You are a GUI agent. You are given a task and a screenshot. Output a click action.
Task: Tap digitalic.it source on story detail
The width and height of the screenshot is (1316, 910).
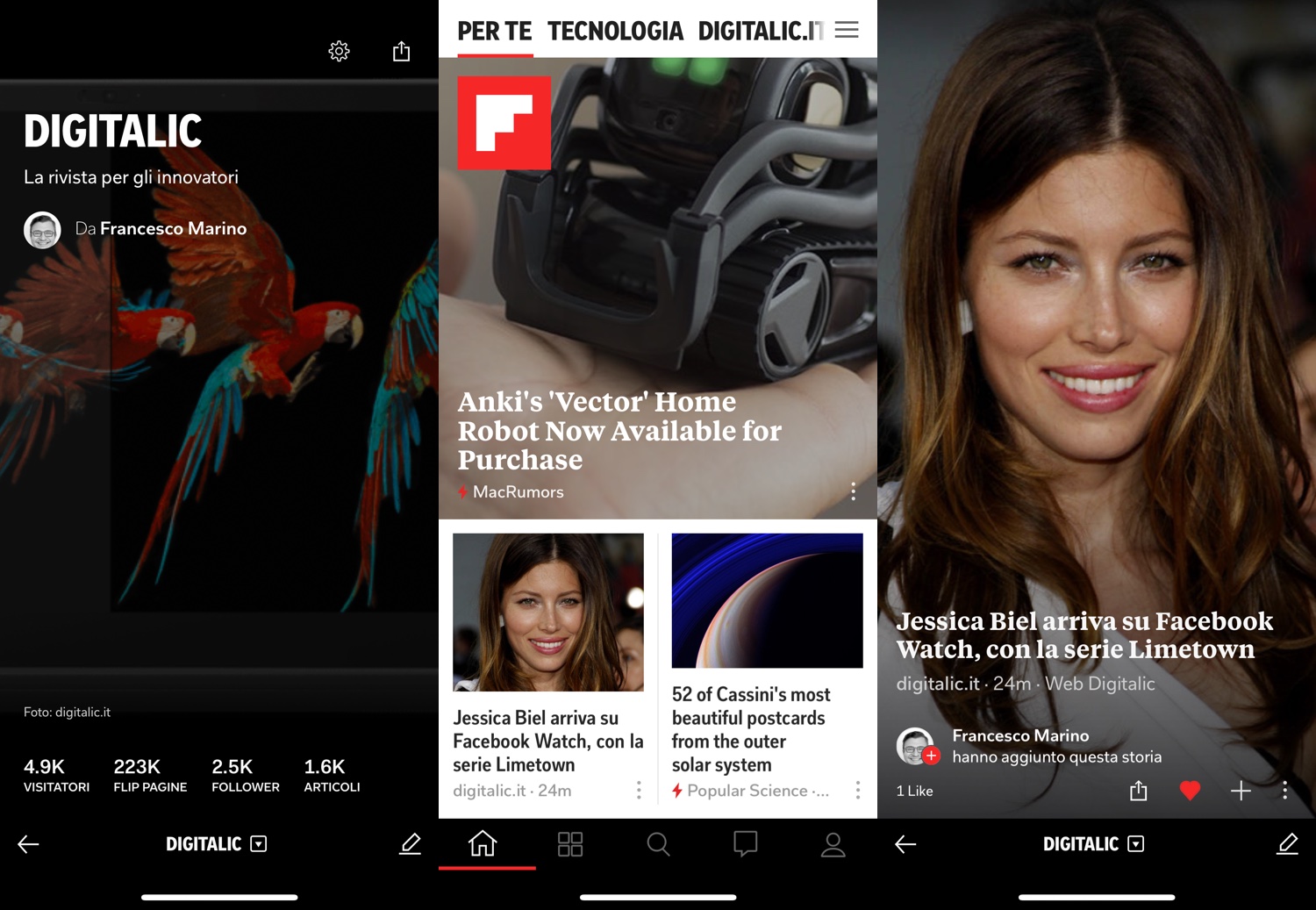coord(938,684)
